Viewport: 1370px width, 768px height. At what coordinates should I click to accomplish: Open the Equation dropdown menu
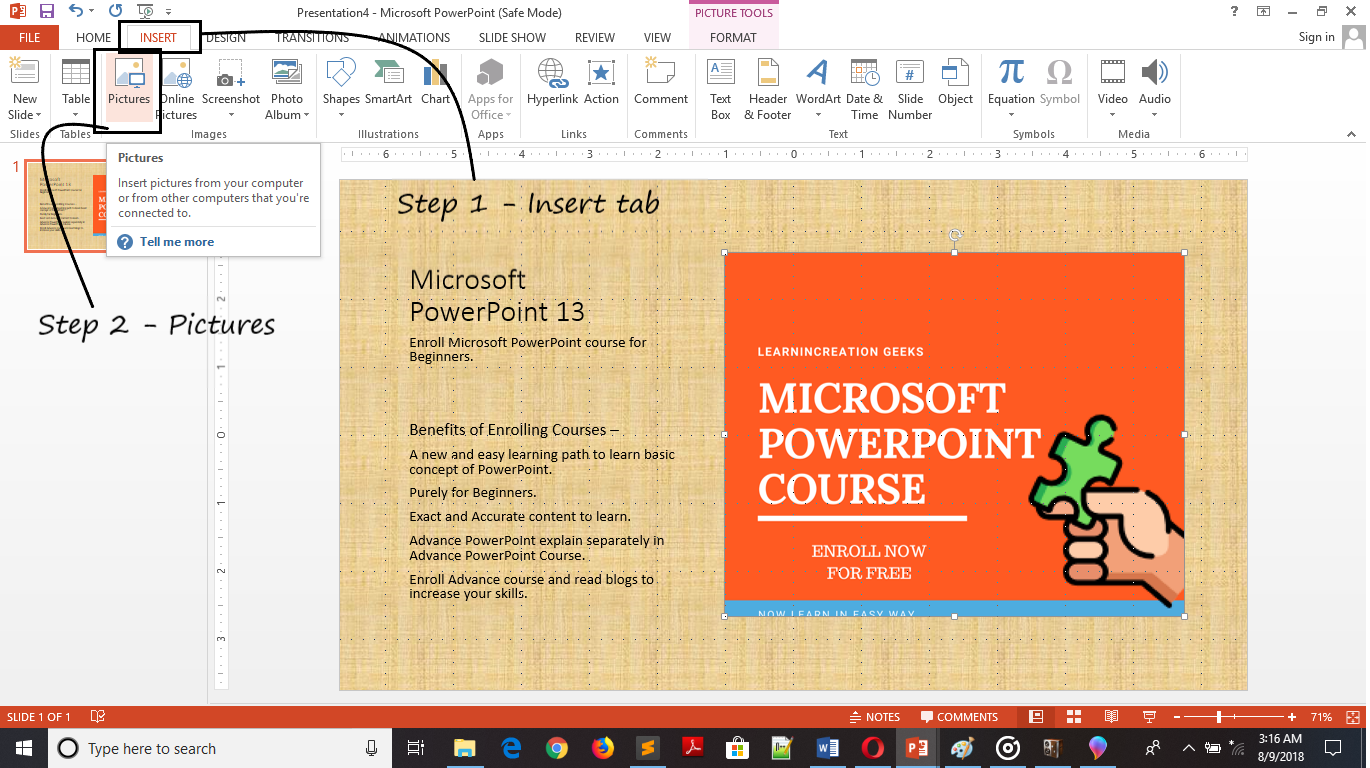(1011, 114)
